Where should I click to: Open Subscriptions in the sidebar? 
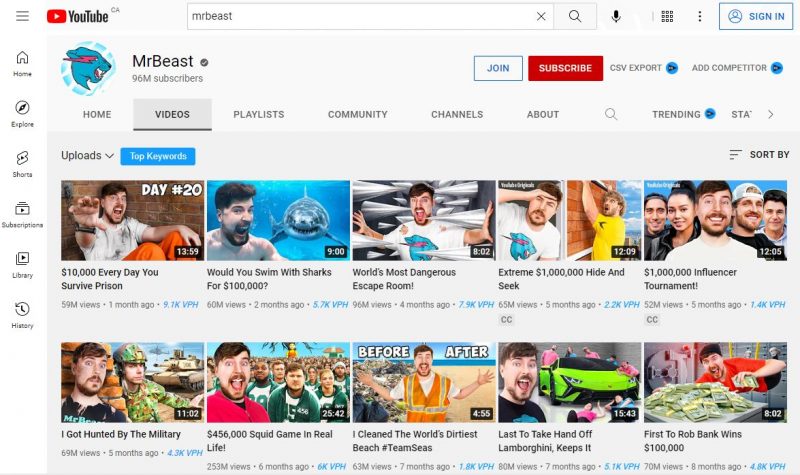[22, 214]
